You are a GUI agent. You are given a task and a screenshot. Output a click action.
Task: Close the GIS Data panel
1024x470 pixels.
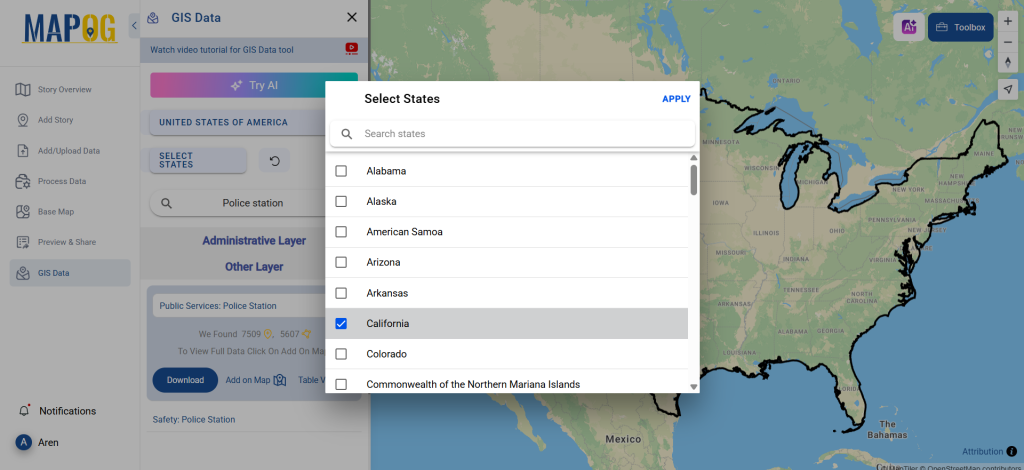tap(351, 17)
